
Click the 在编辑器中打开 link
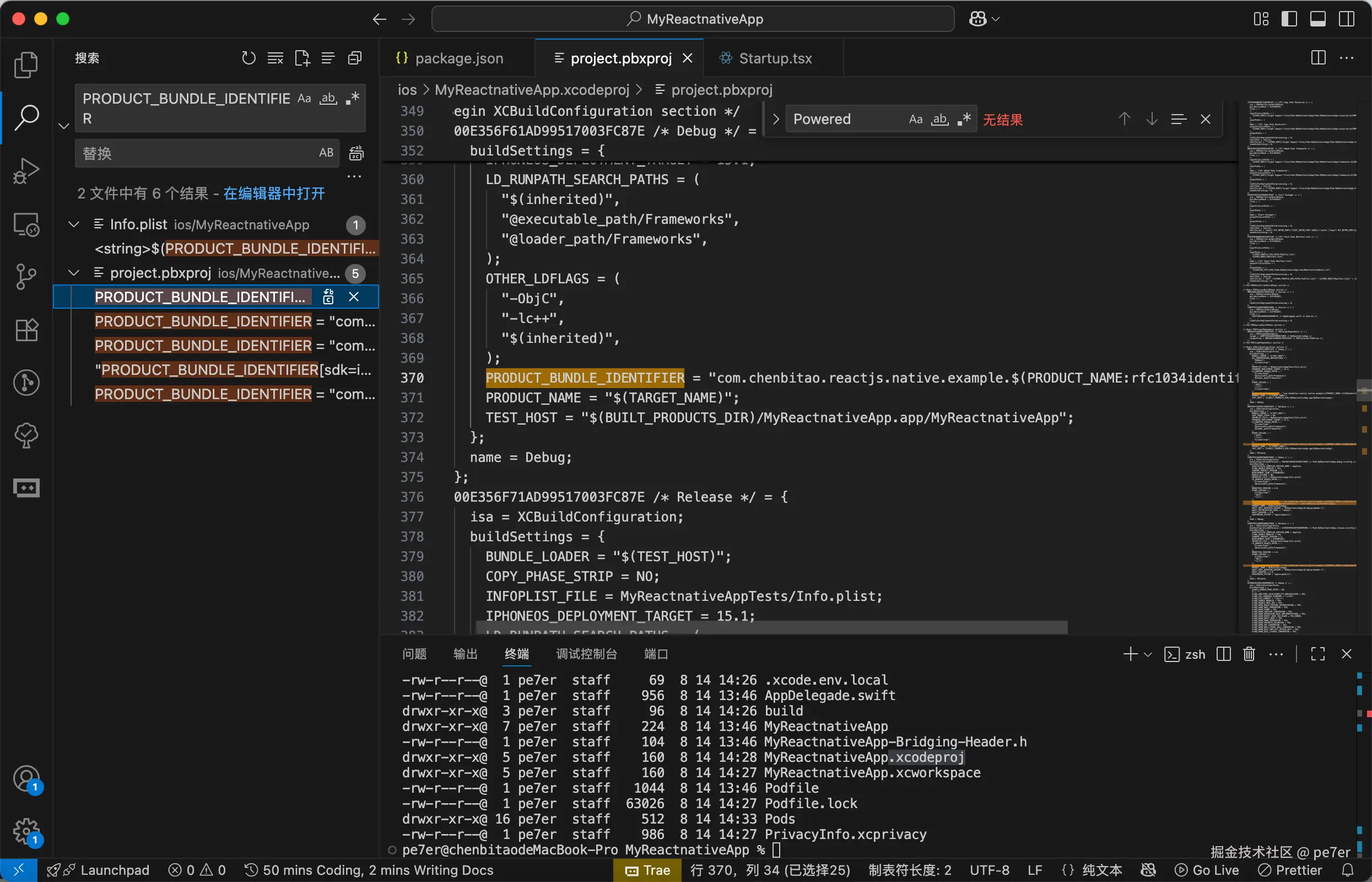coord(274,193)
